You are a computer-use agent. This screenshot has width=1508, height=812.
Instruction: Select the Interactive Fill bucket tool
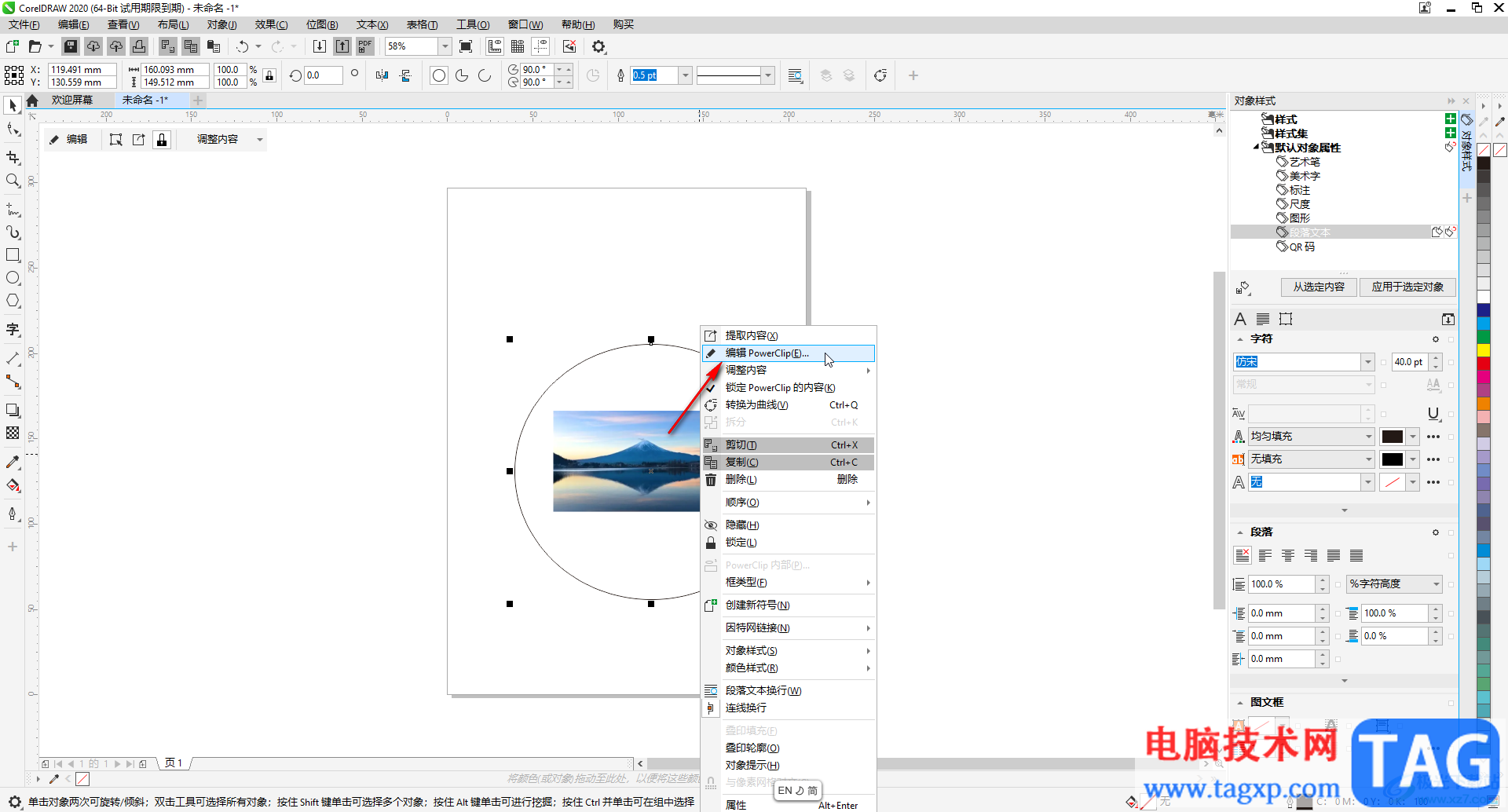[13, 485]
